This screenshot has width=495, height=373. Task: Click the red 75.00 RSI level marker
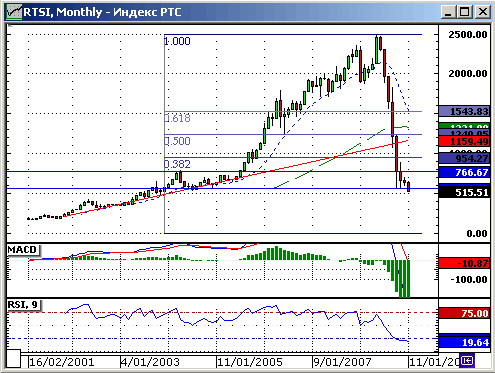pyautogui.click(x=464, y=313)
